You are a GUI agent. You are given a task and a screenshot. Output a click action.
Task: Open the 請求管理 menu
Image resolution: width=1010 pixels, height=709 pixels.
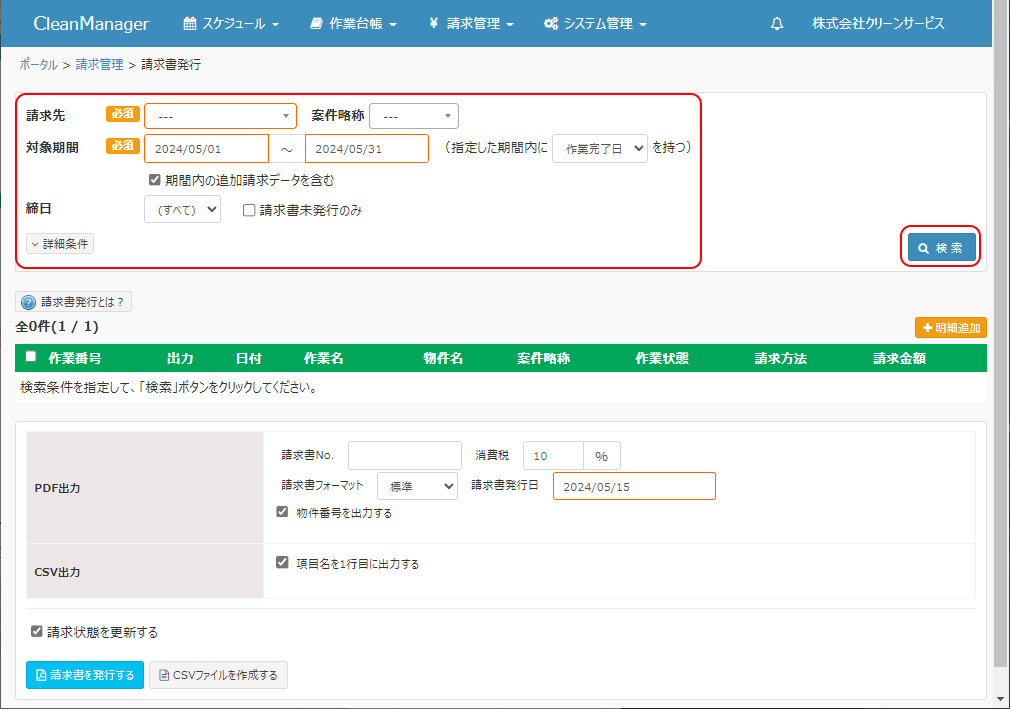(470, 24)
